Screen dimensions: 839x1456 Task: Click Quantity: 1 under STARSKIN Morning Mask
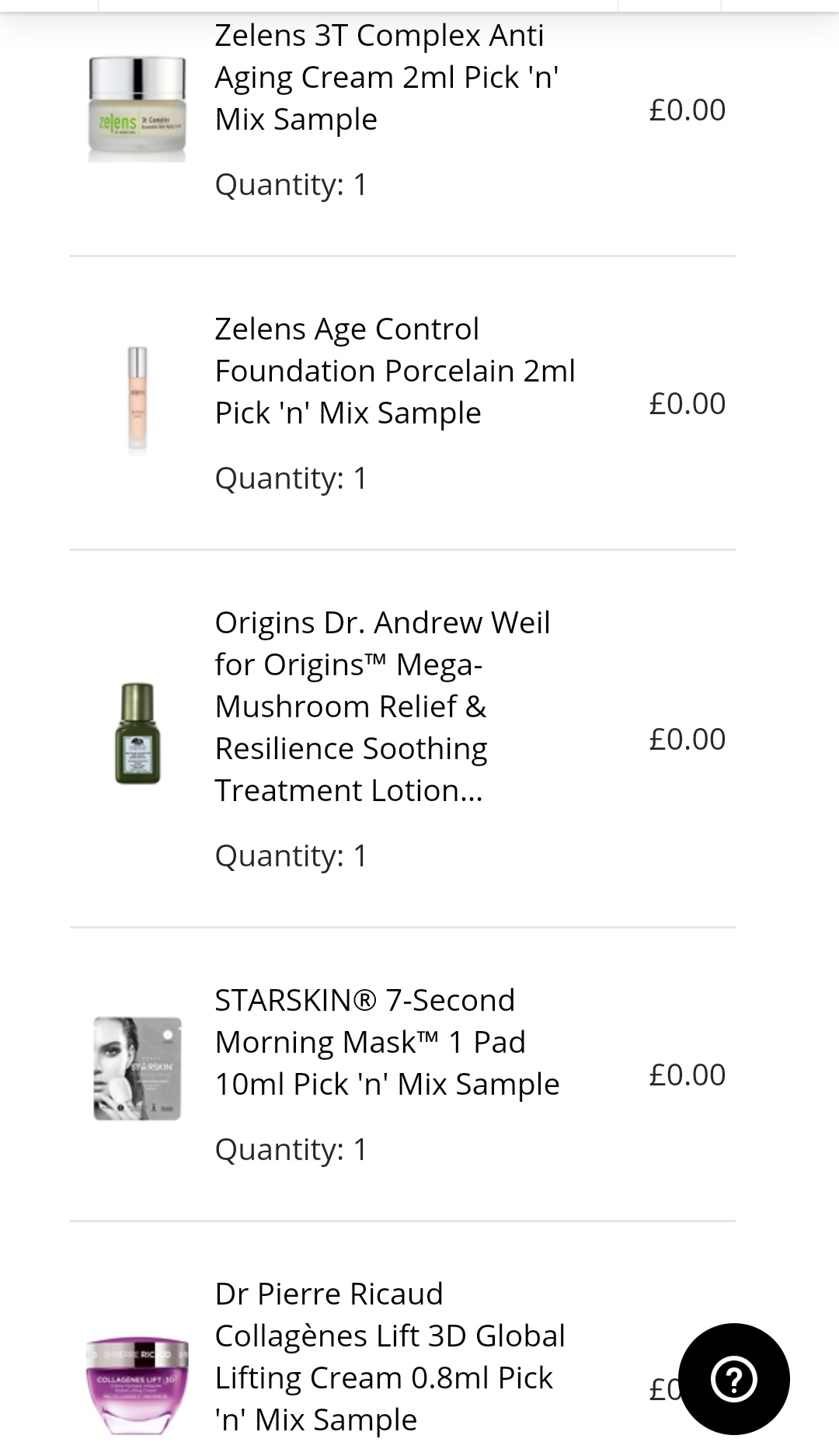pos(291,1150)
